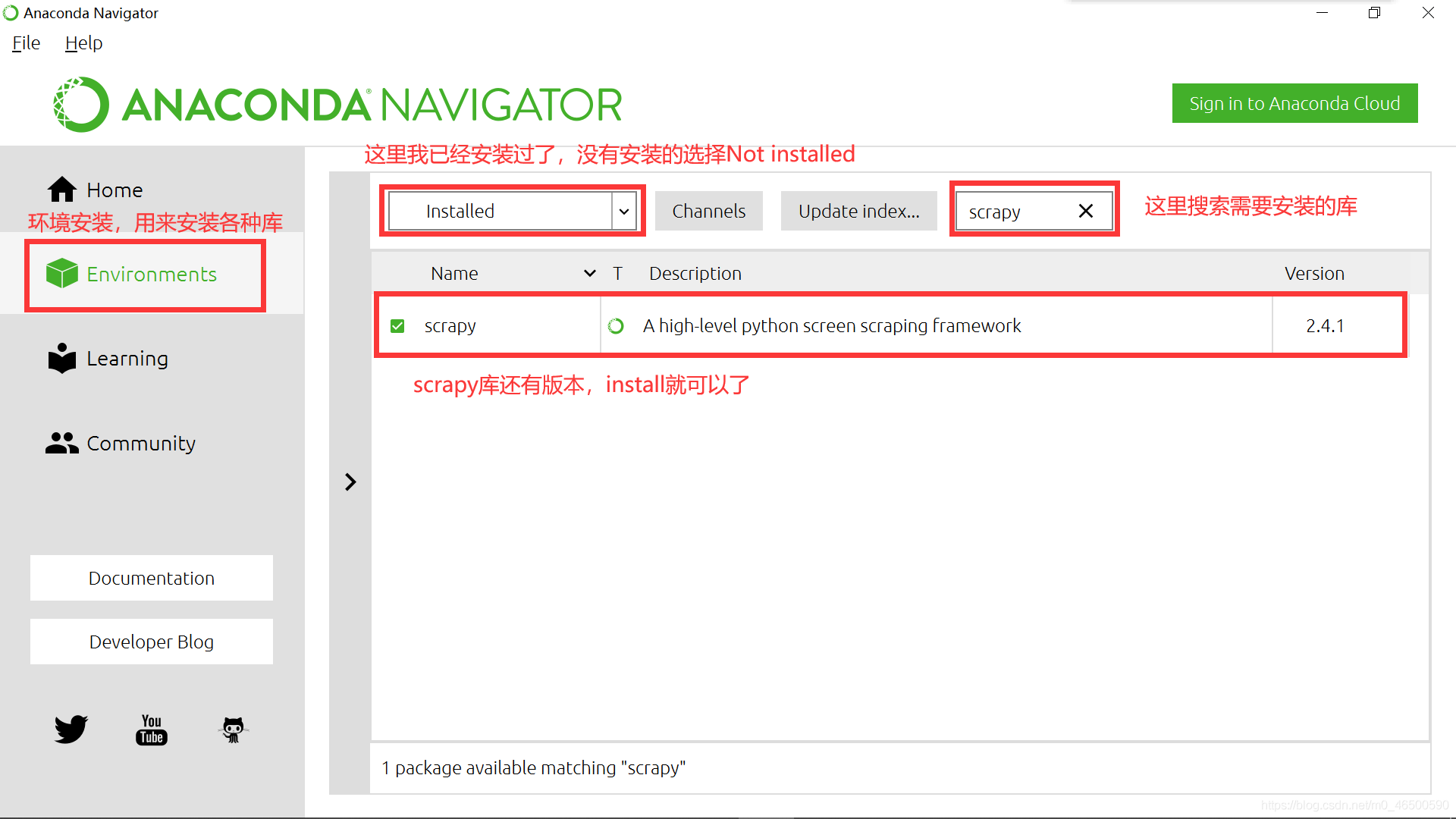1456x819 pixels.
Task: Click the Learning icon in sidebar
Action: point(62,357)
